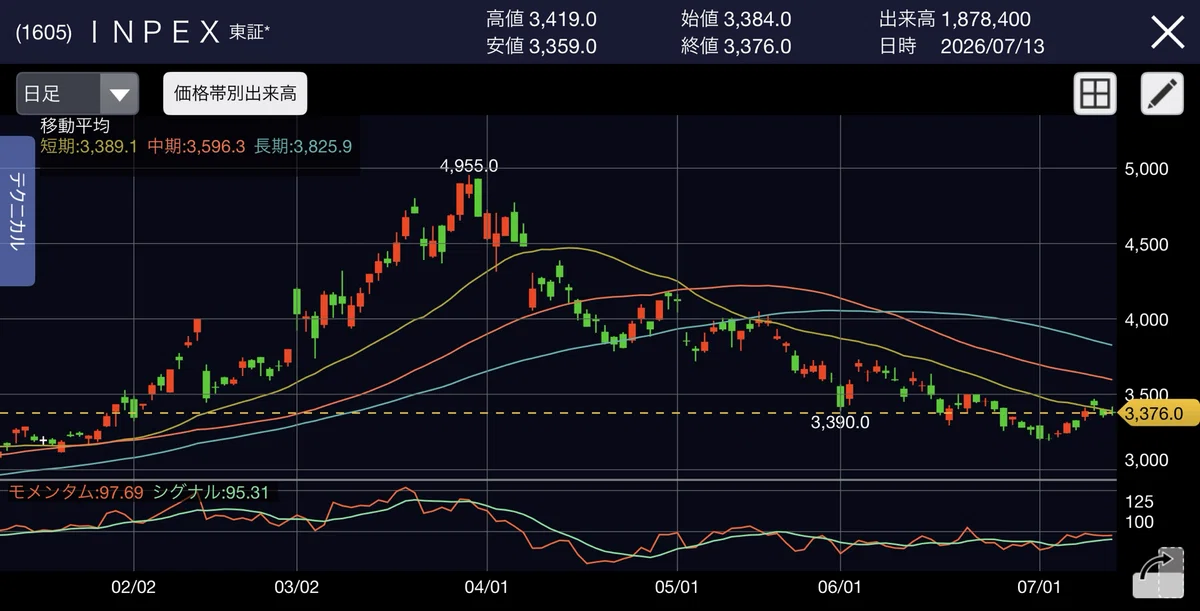Viewport: 1200px width, 611px height.
Task: Tap the 3,390.0 low price label
Action: point(840,422)
